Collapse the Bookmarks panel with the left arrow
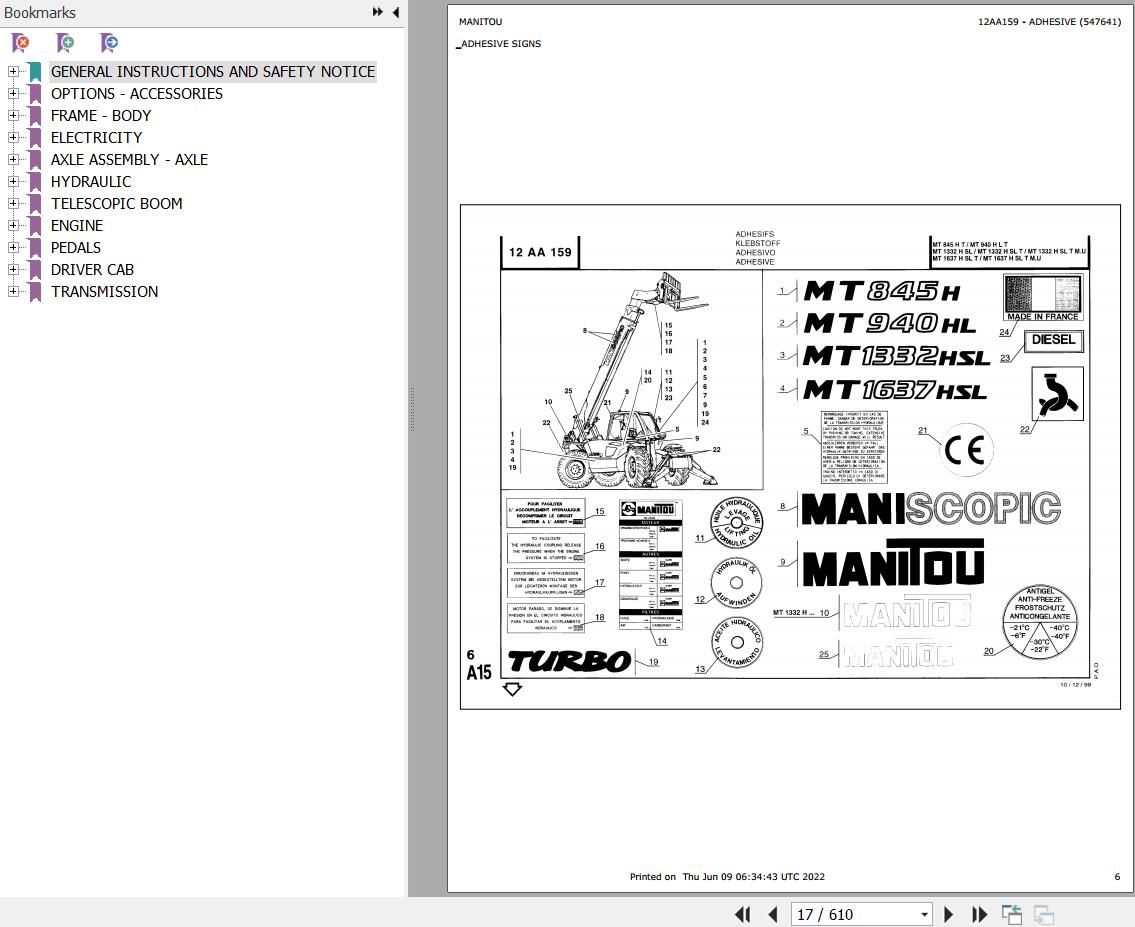 click(396, 12)
